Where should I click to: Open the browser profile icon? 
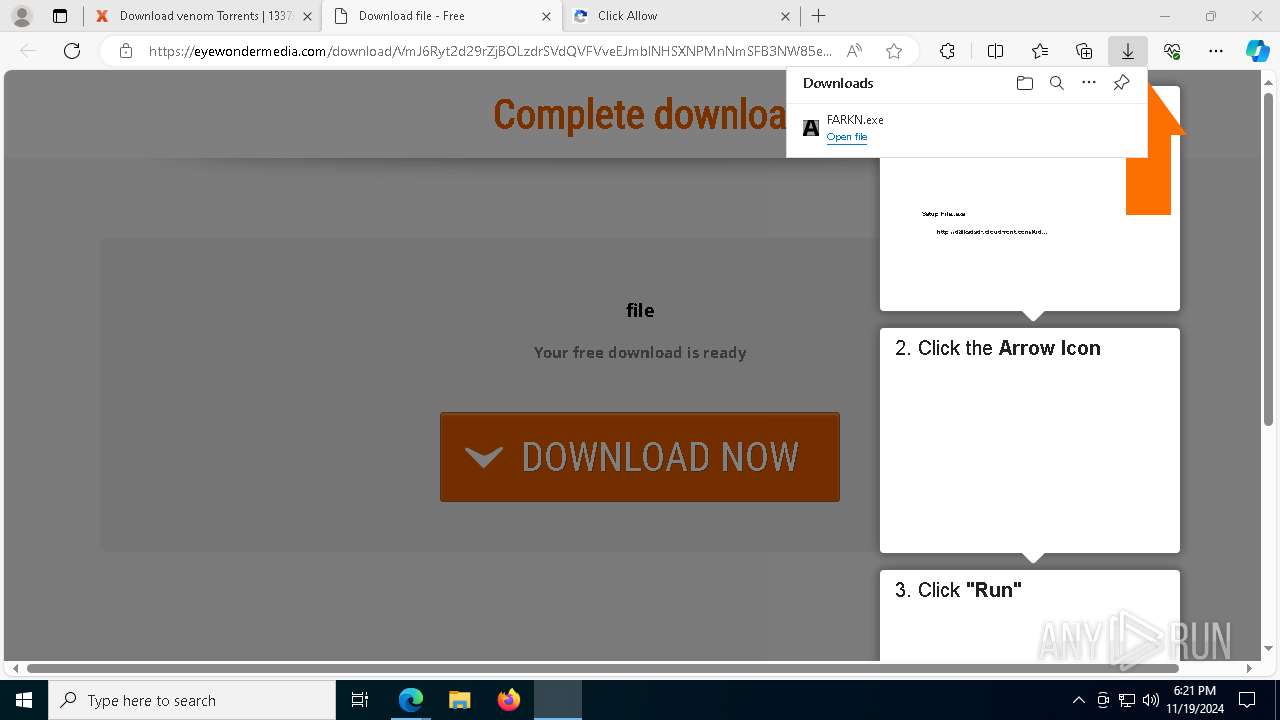tap(21, 16)
